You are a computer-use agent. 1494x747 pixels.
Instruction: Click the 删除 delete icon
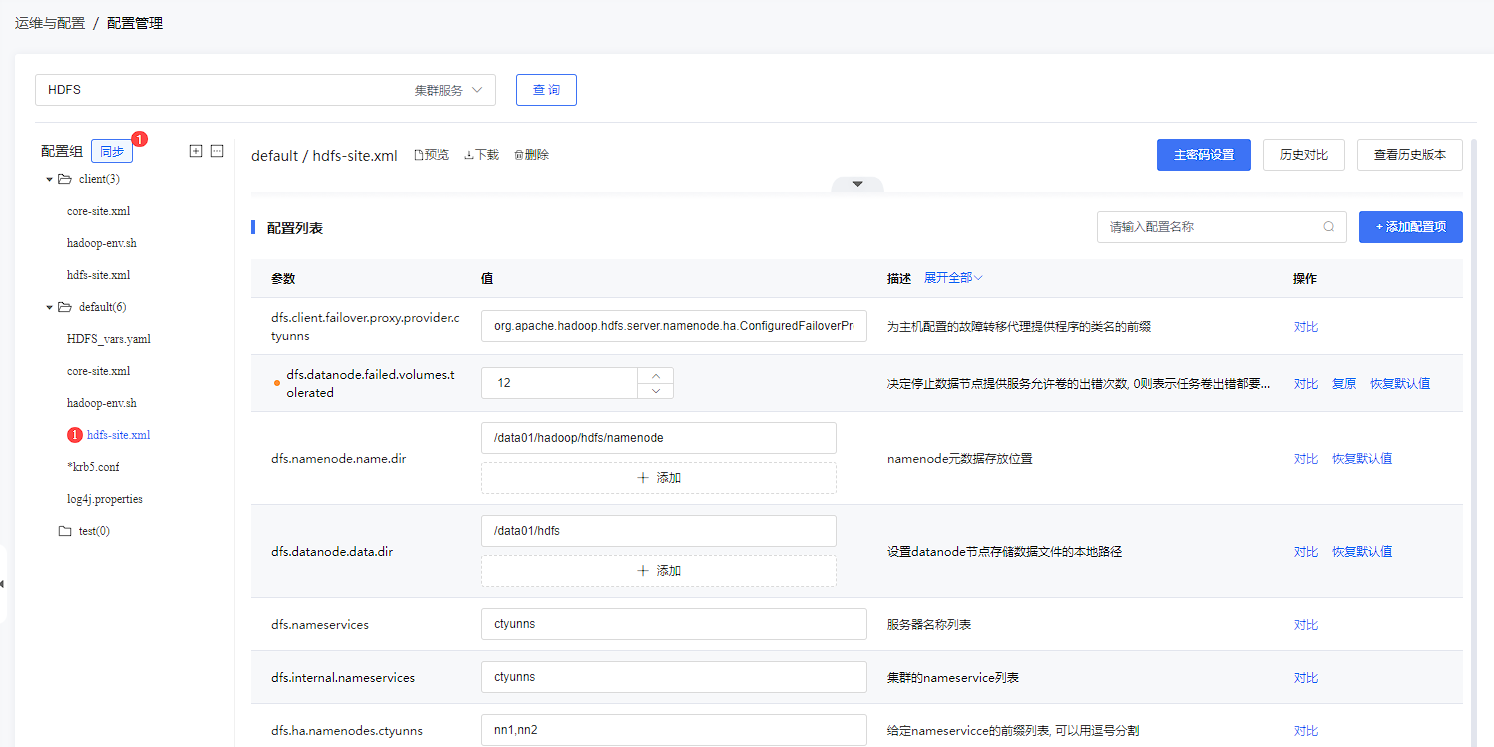[519, 155]
